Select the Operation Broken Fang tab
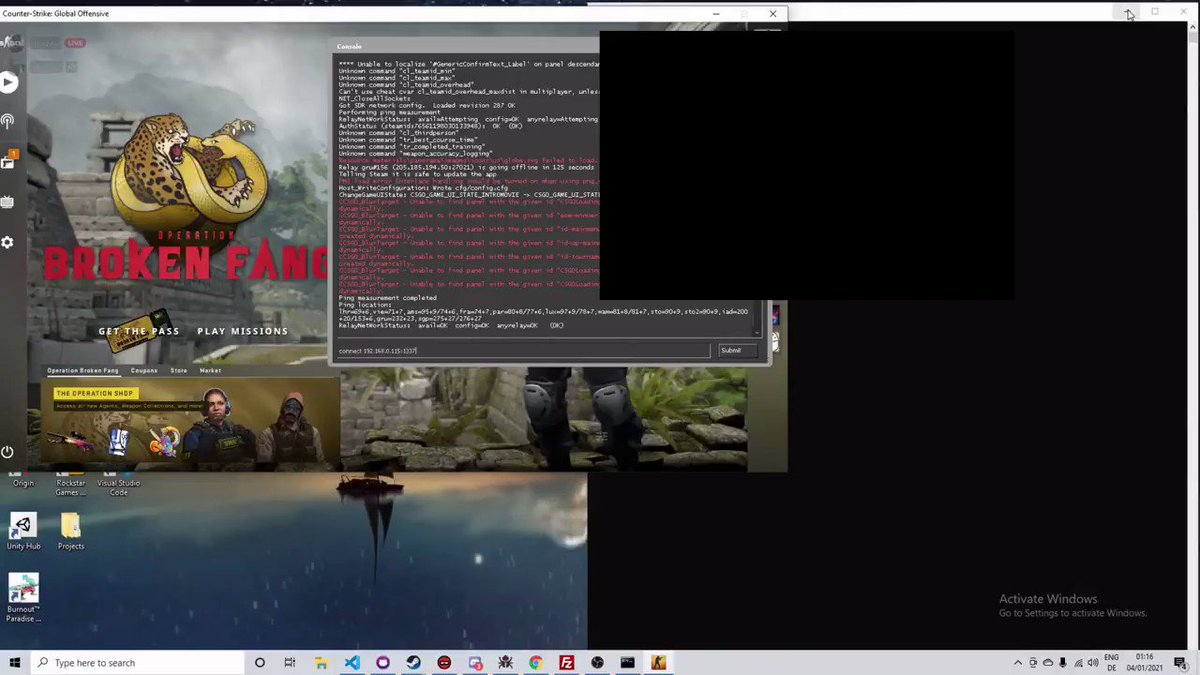The image size is (1200, 675). click(x=83, y=370)
